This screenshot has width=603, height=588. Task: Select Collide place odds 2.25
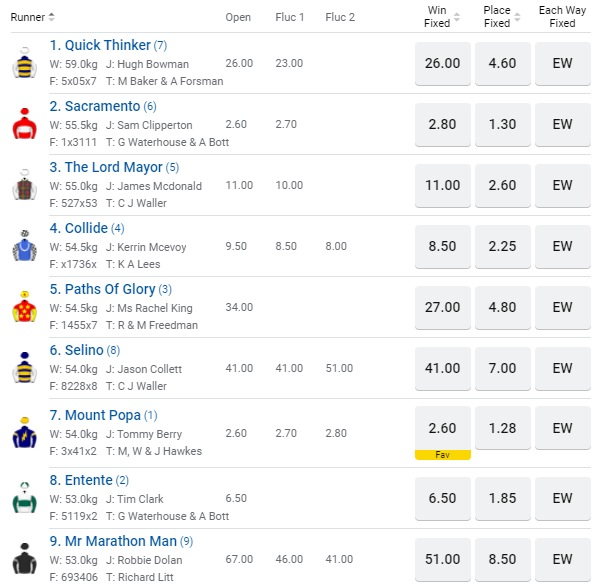[x=502, y=247]
